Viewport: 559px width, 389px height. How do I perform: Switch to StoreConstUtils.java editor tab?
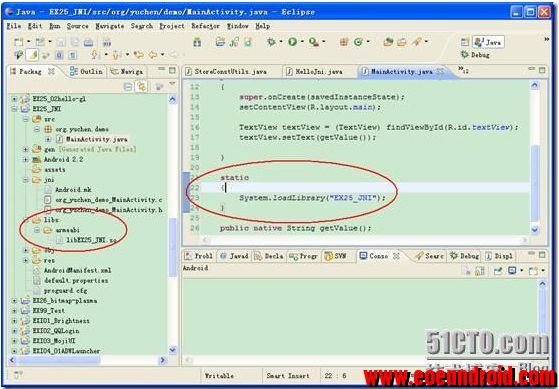tap(230, 72)
